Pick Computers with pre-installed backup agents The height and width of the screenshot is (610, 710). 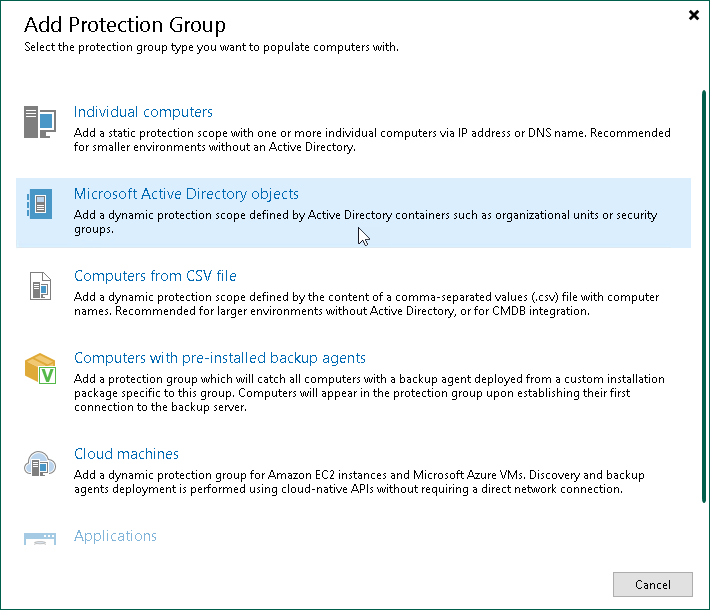click(x=220, y=358)
